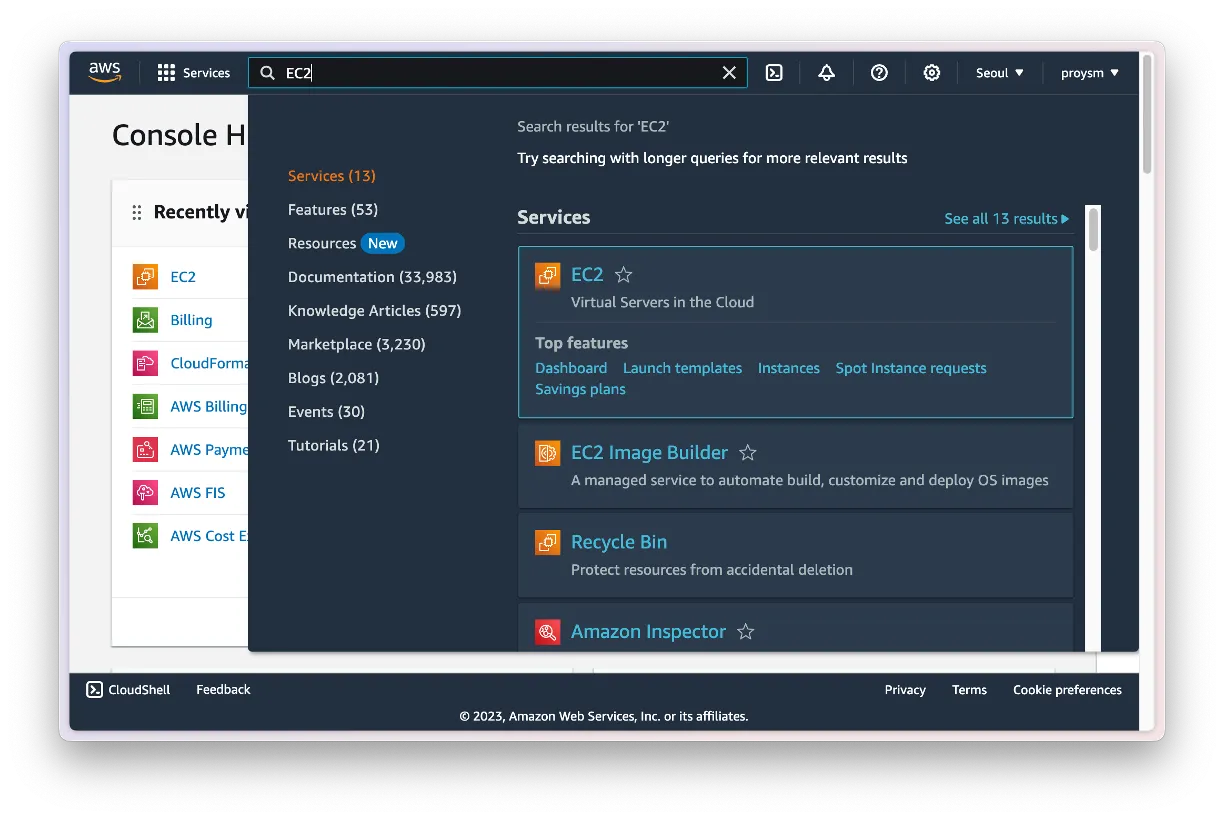The image size is (1224, 820).
Task: Click the recent CloudFormation pink icon
Action: [145, 363]
